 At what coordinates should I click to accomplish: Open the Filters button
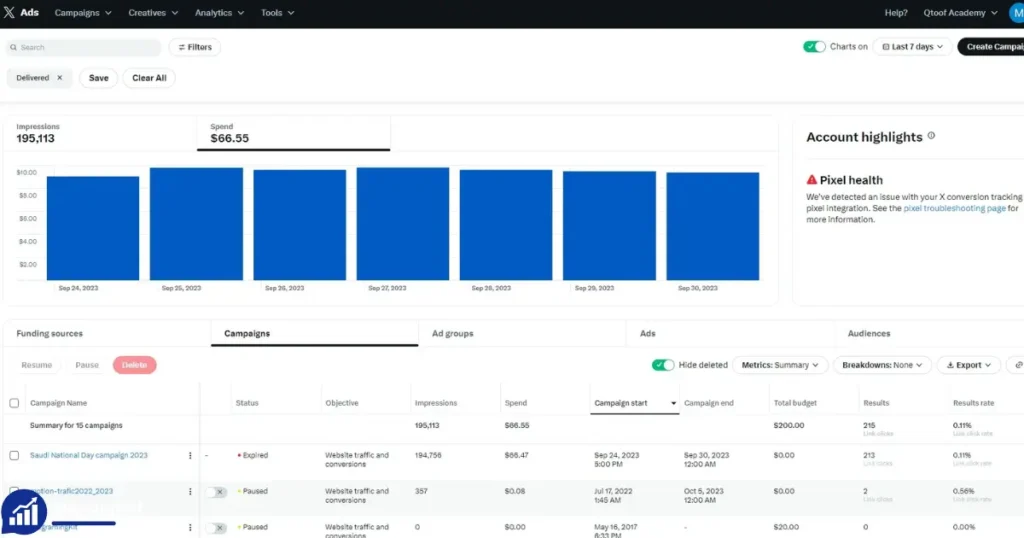195,47
